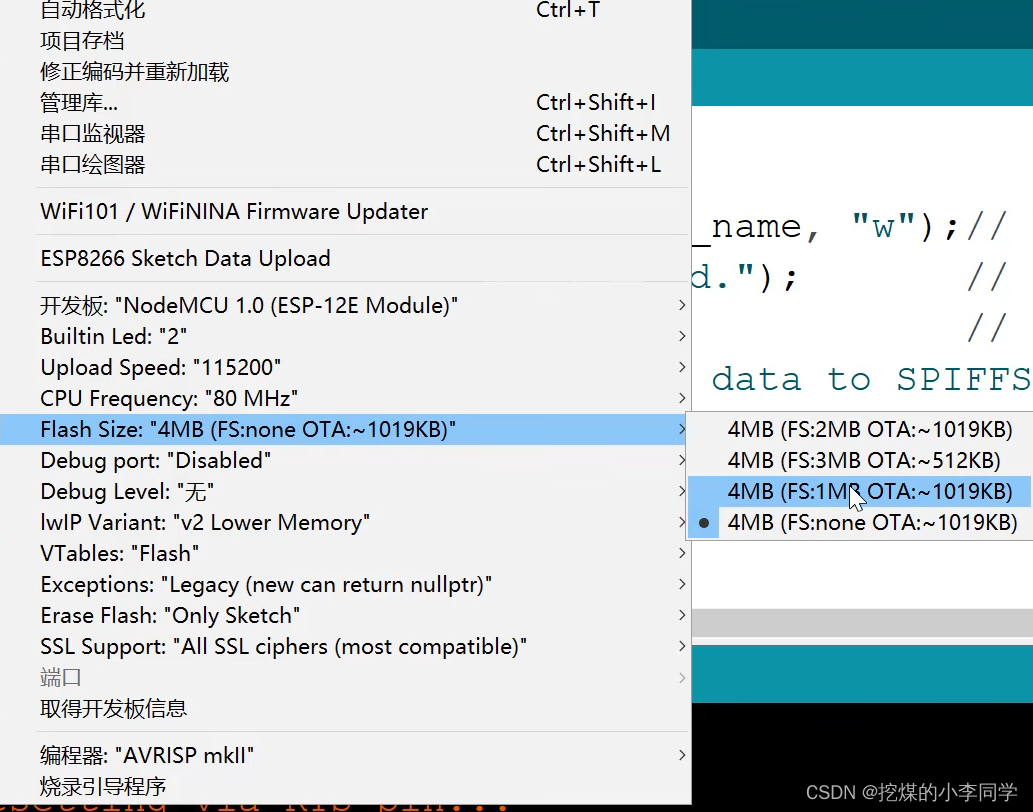This screenshot has height=812, width=1033.
Task: Click 取得开发板信息 (Get Board Info)
Action: click(x=110, y=708)
